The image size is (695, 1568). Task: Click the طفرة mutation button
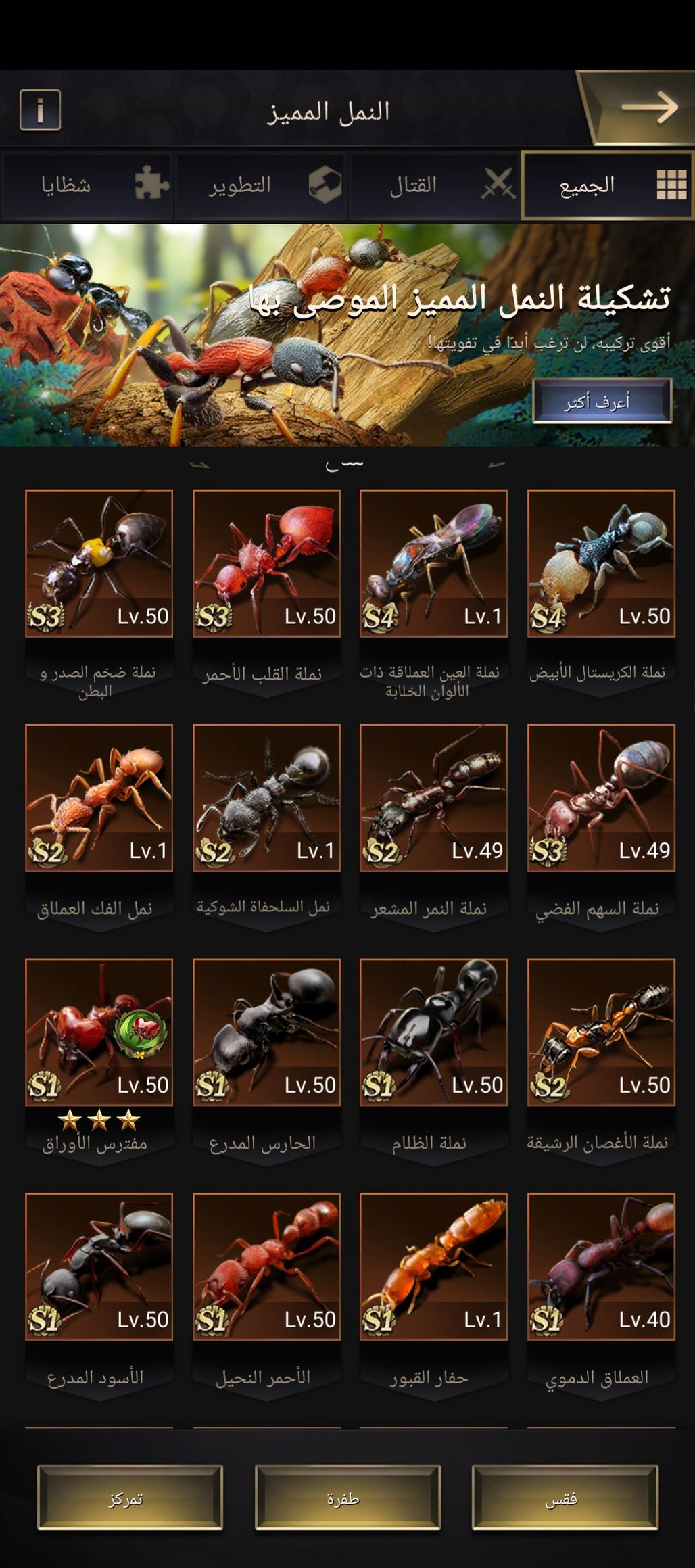(x=347, y=1497)
